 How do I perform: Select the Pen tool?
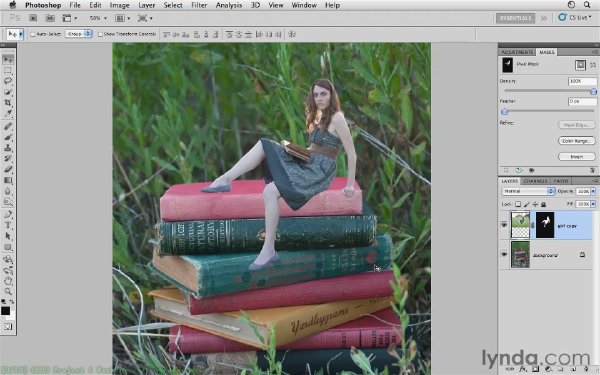pos(8,214)
